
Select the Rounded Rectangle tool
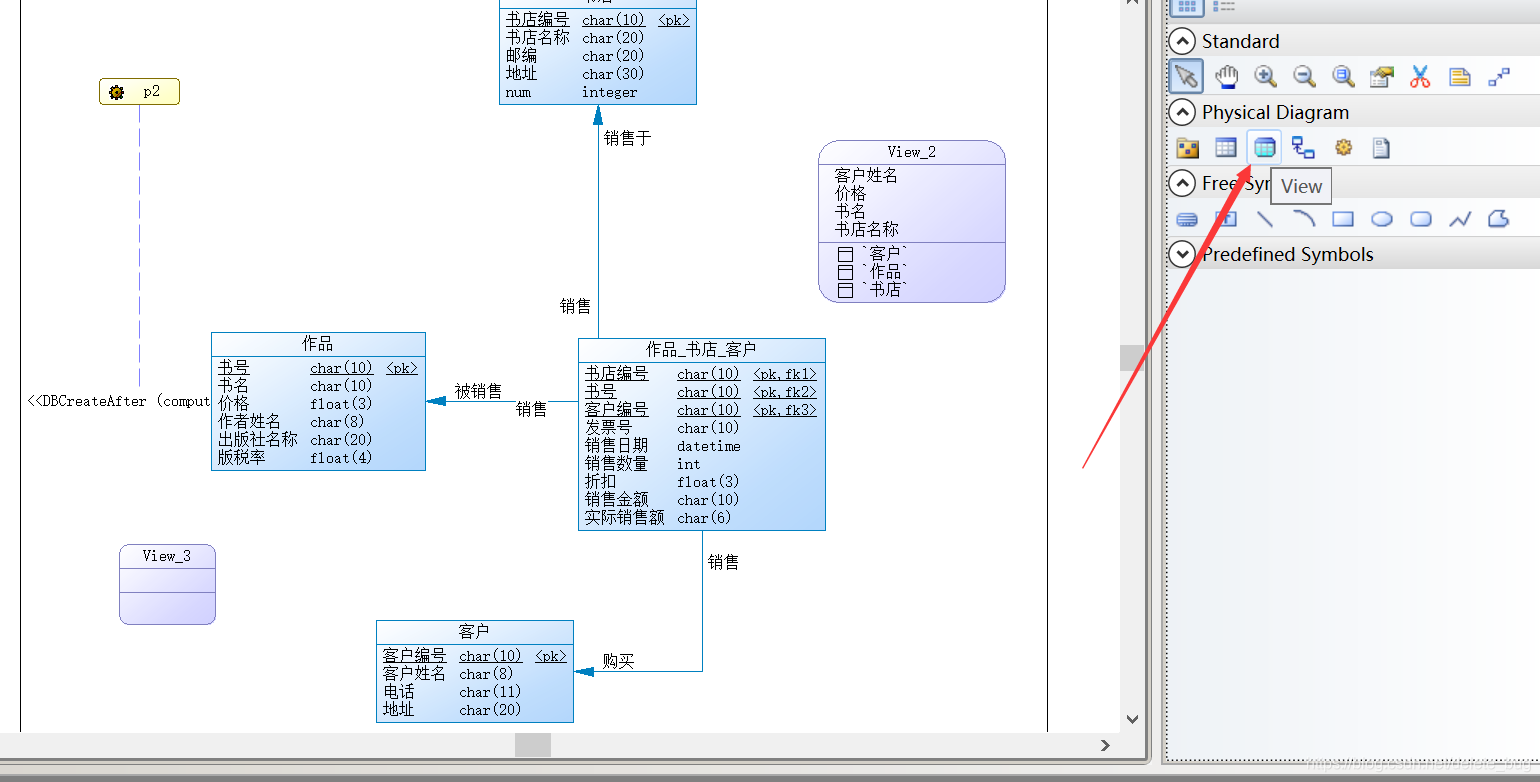click(1421, 219)
